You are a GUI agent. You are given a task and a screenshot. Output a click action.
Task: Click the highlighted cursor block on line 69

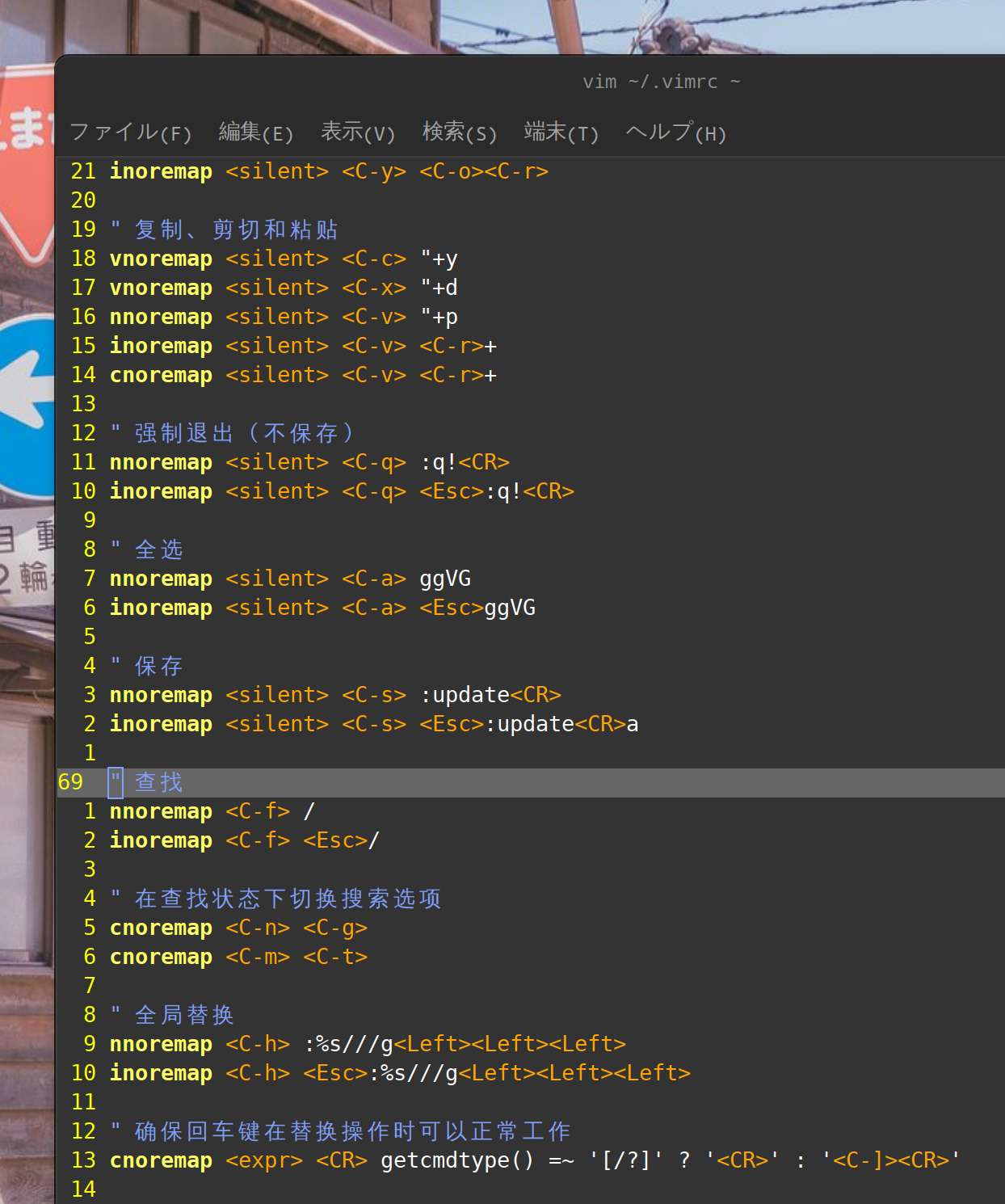[x=115, y=781]
